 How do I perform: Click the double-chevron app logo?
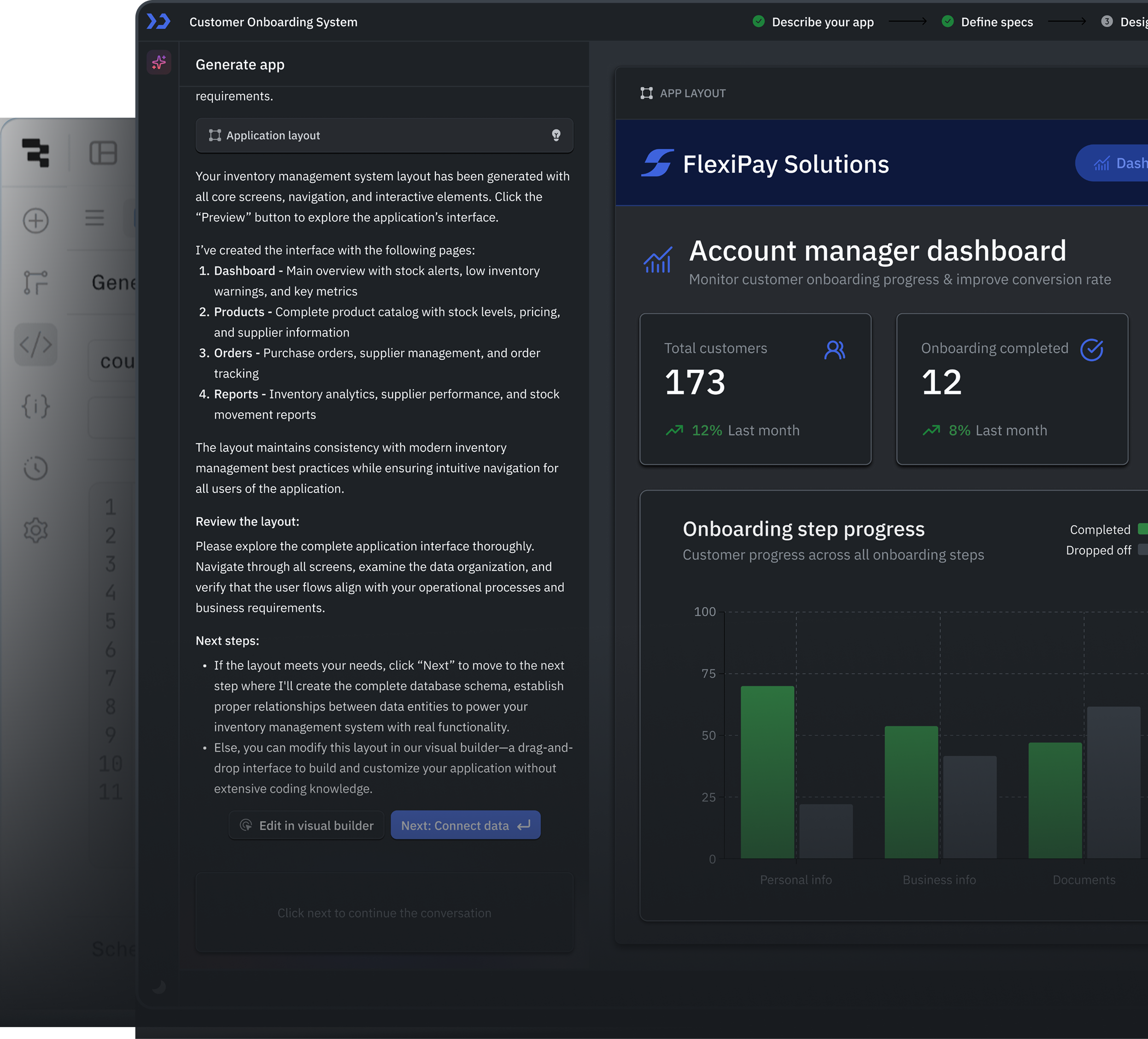point(158,22)
